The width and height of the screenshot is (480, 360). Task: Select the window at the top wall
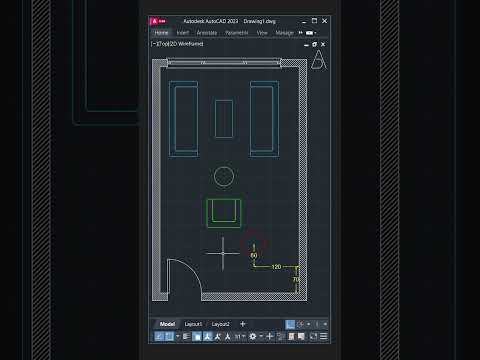click(224, 62)
